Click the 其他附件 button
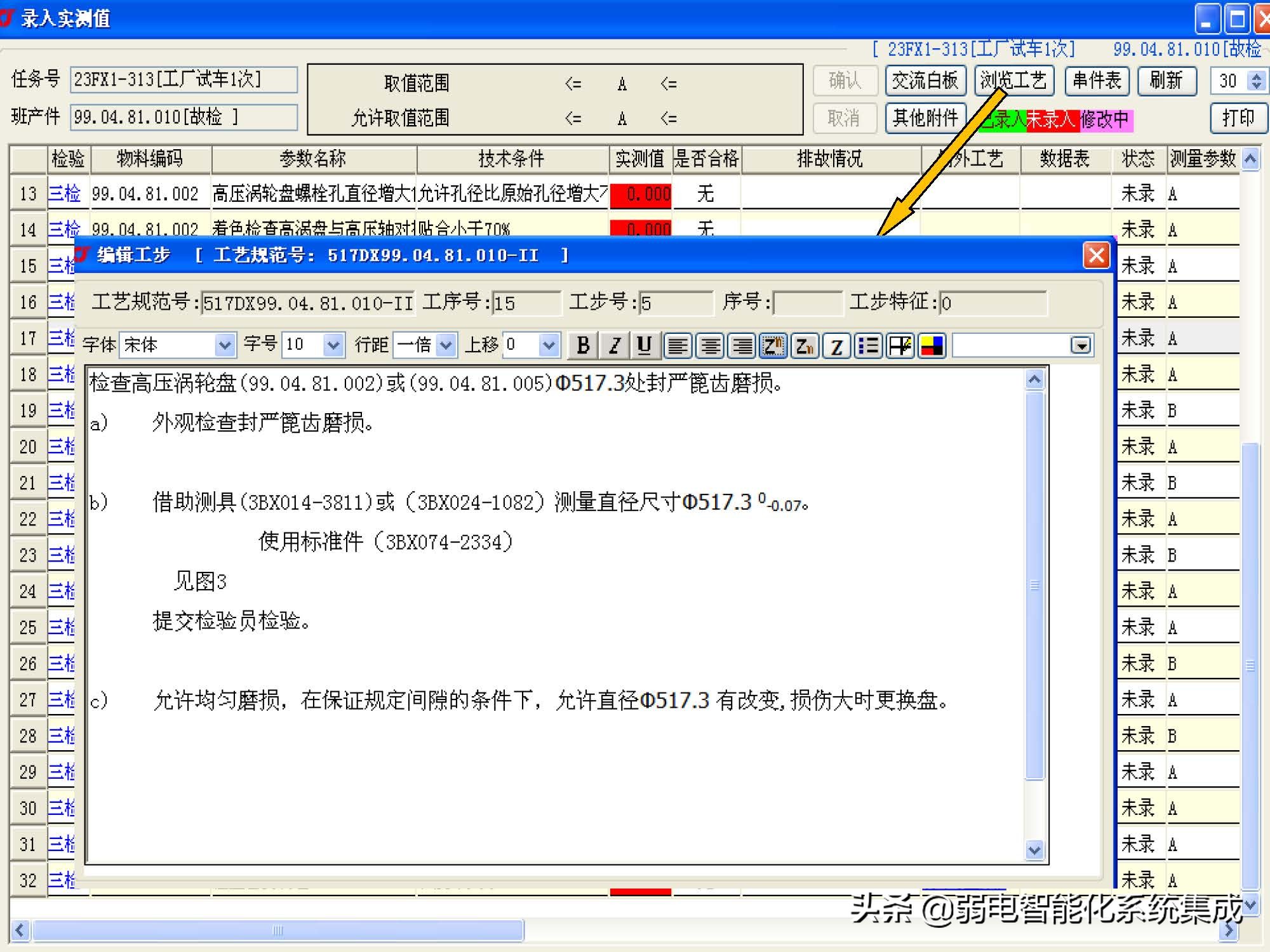 (x=925, y=118)
